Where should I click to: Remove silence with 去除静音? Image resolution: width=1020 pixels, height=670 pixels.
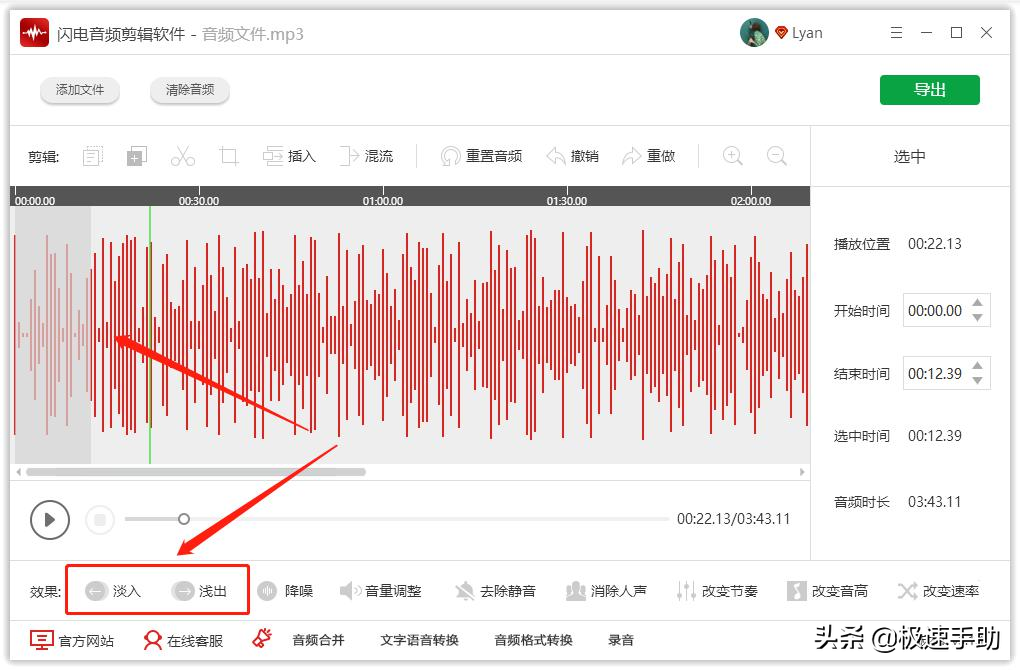pyautogui.click(x=496, y=590)
